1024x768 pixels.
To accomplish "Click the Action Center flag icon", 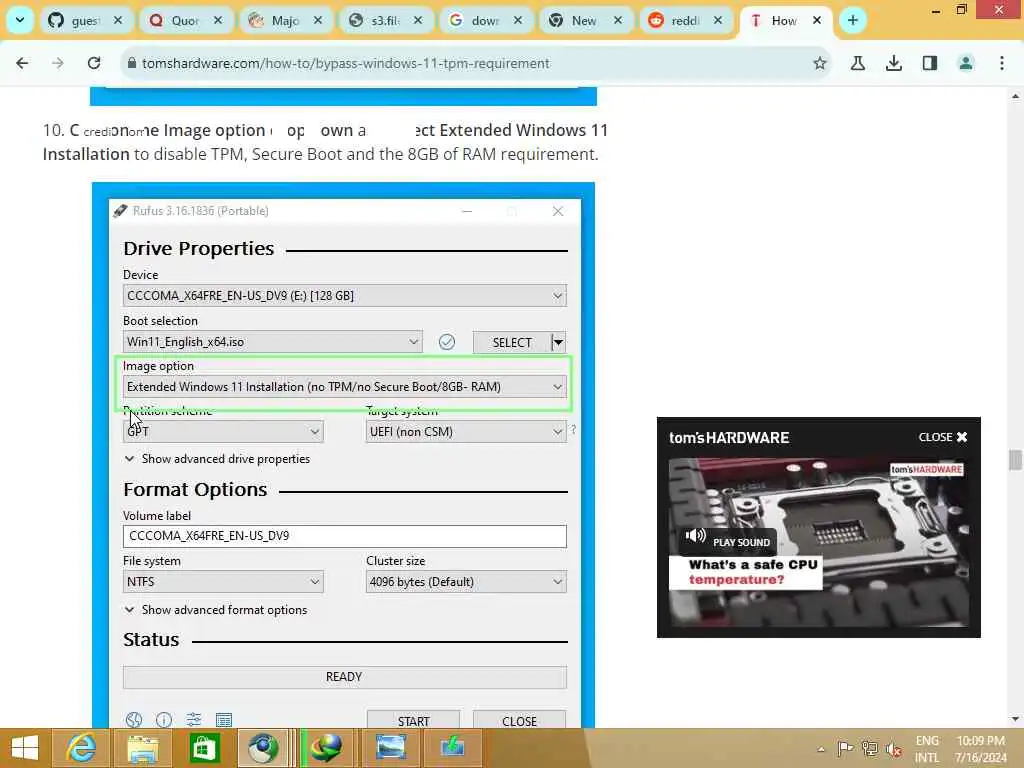I will 845,748.
